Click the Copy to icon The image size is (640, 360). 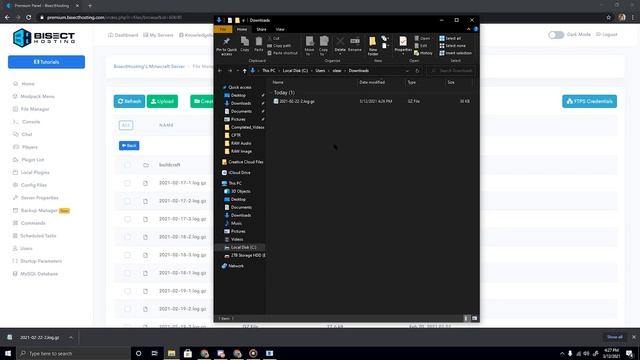[324, 45]
